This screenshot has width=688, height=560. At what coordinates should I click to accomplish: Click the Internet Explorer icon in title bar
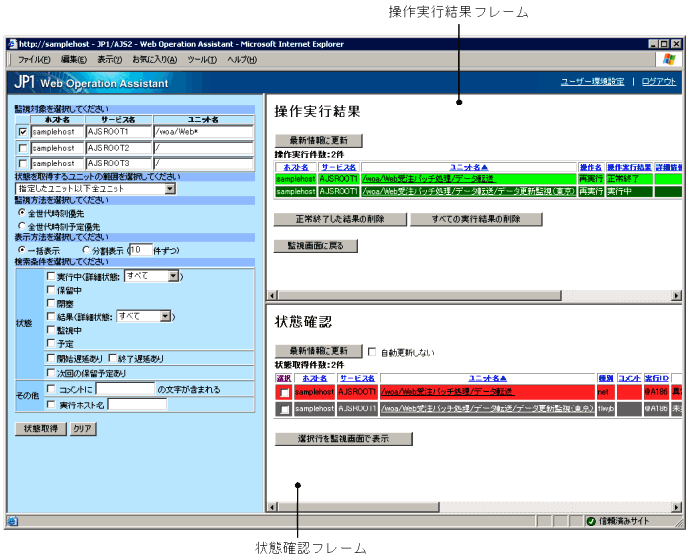pyautogui.click(x=12, y=44)
